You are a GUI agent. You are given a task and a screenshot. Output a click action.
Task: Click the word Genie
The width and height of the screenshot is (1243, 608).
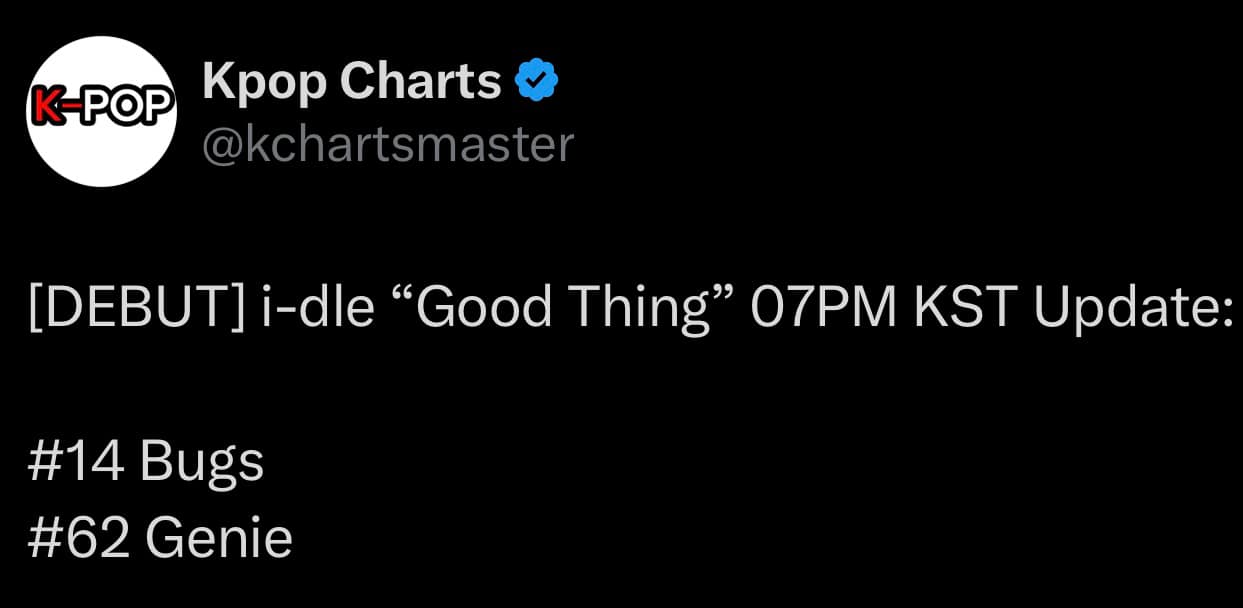[x=219, y=540]
